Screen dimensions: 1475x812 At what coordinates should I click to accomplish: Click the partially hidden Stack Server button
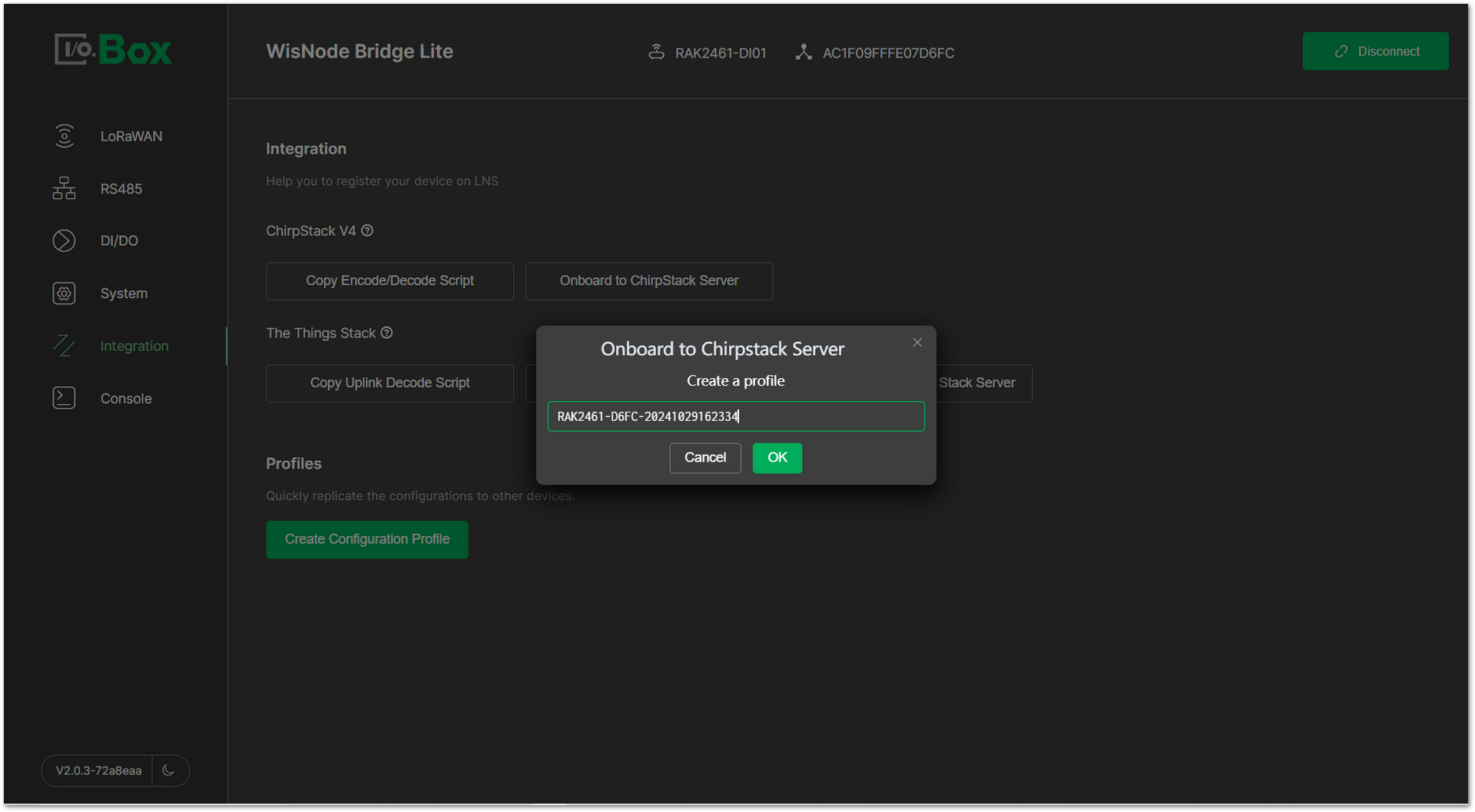(x=983, y=383)
